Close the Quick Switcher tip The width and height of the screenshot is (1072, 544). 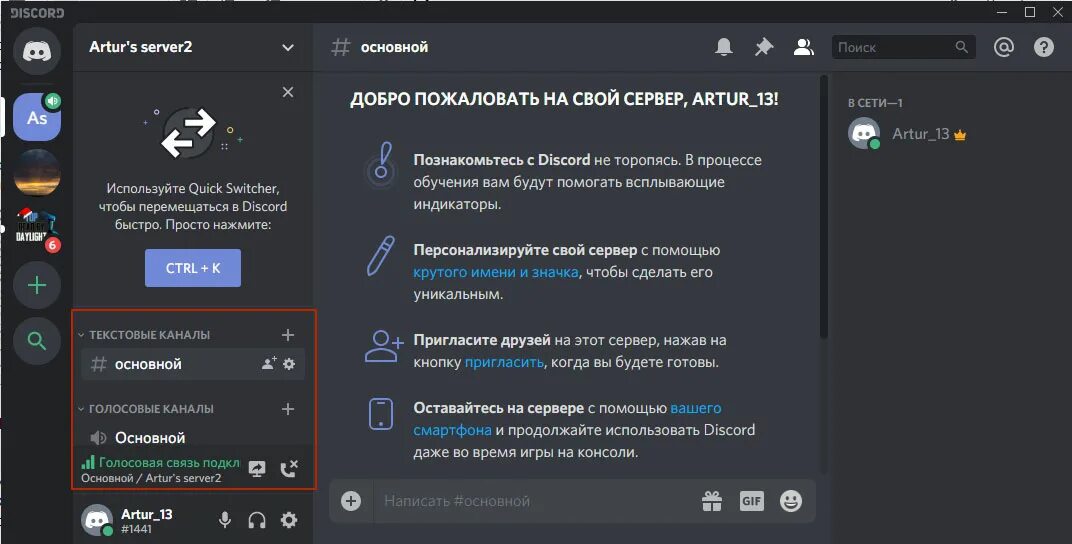tap(288, 92)
